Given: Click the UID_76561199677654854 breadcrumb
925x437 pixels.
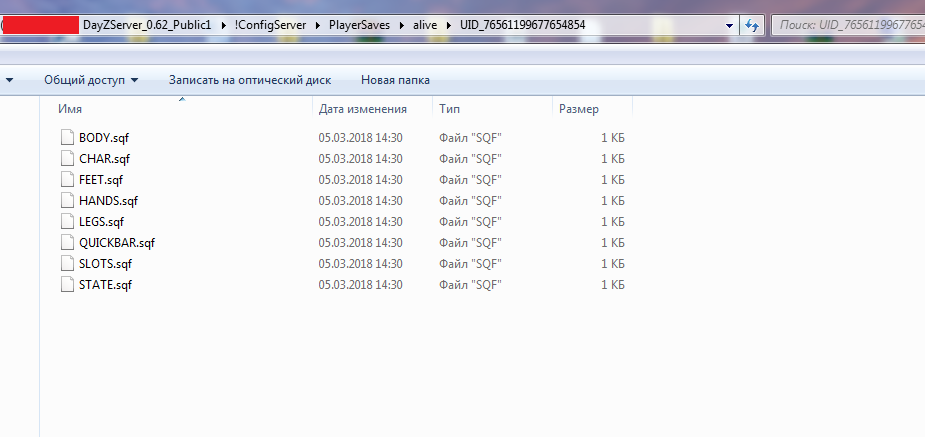Looking at the screenshot, I should click(x=522, y=25).
